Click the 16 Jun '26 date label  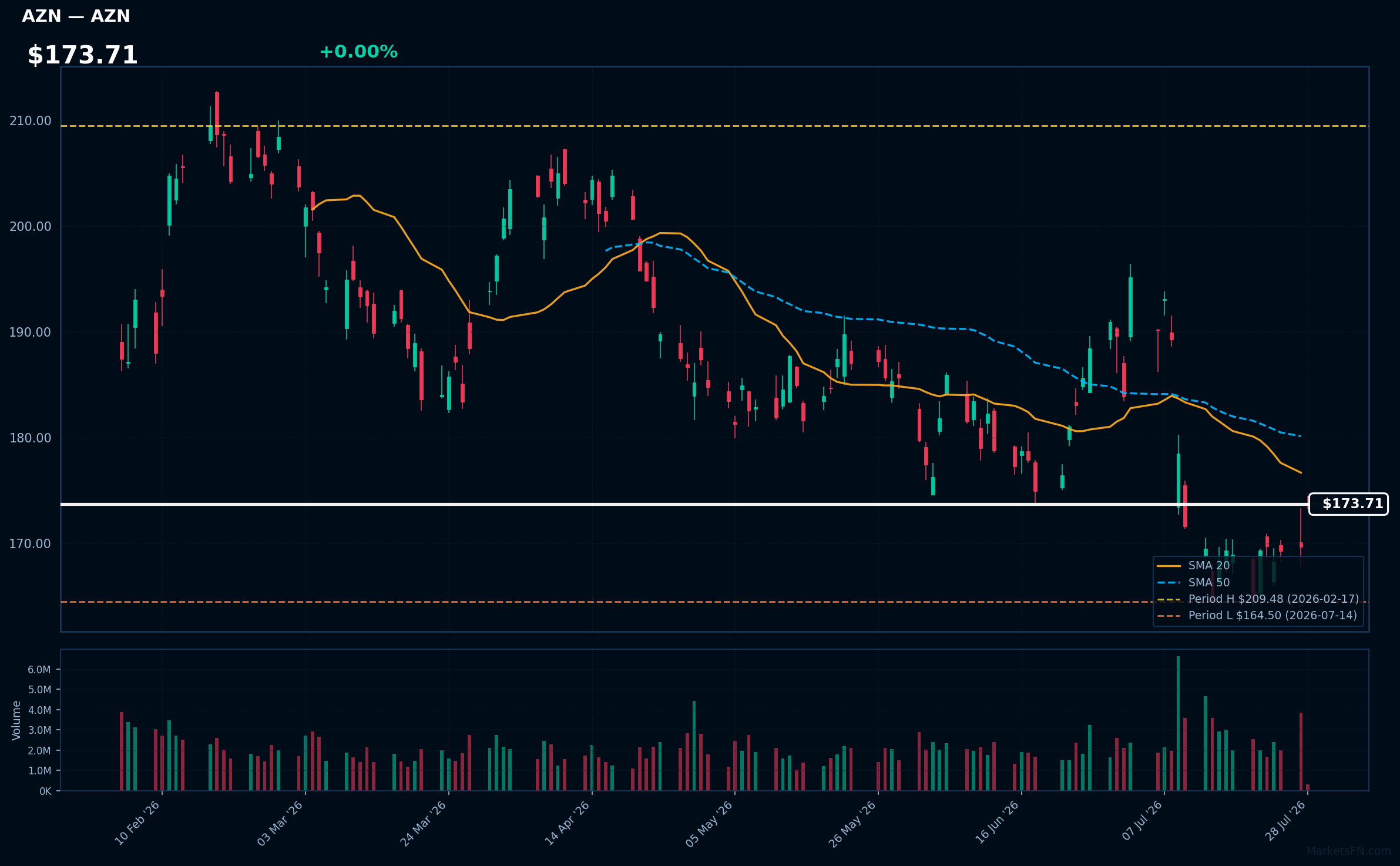[997, 824]
